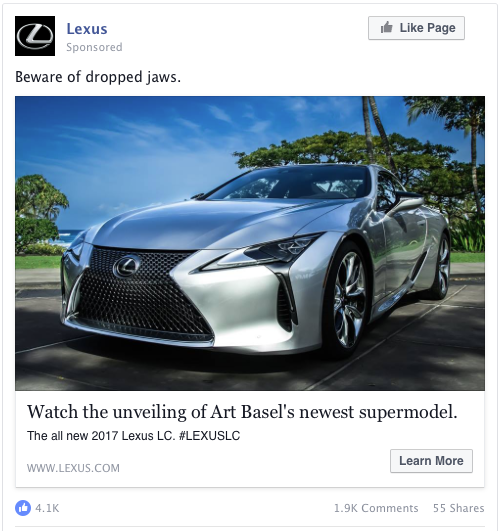Click the car's windshield in the photo
The width and height of the screenshot is (502, 531).
(291, 185)
